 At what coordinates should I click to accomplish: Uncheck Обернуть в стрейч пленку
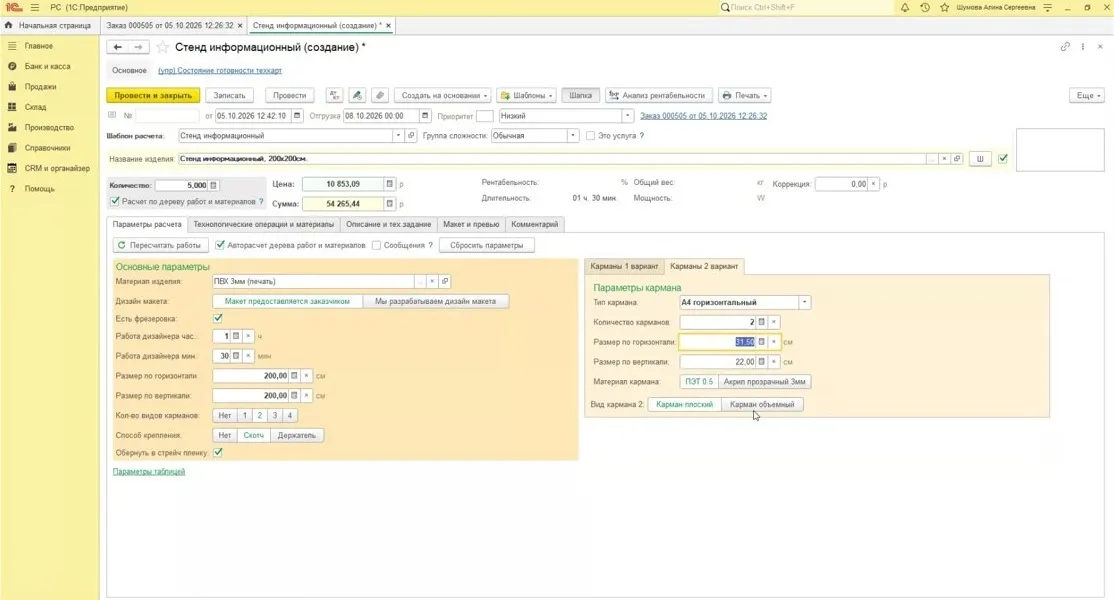point(218,452)
